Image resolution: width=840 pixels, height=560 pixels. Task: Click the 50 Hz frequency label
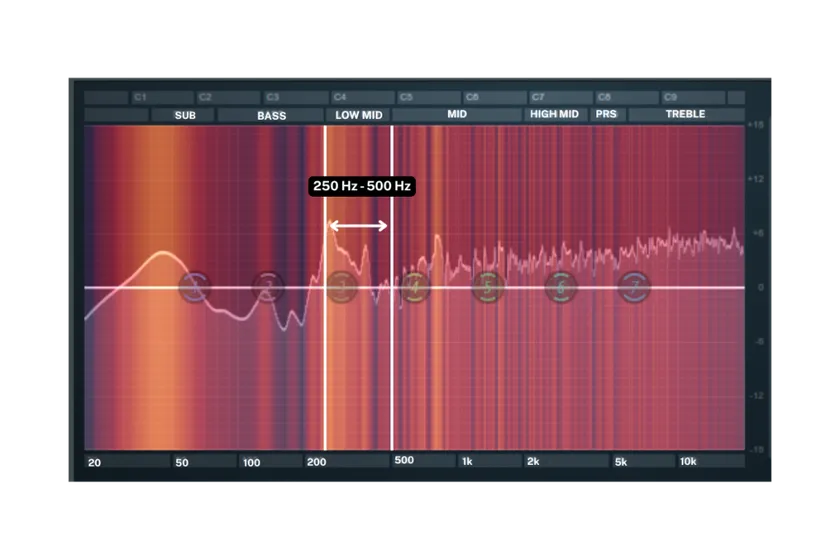click(182, 462)
